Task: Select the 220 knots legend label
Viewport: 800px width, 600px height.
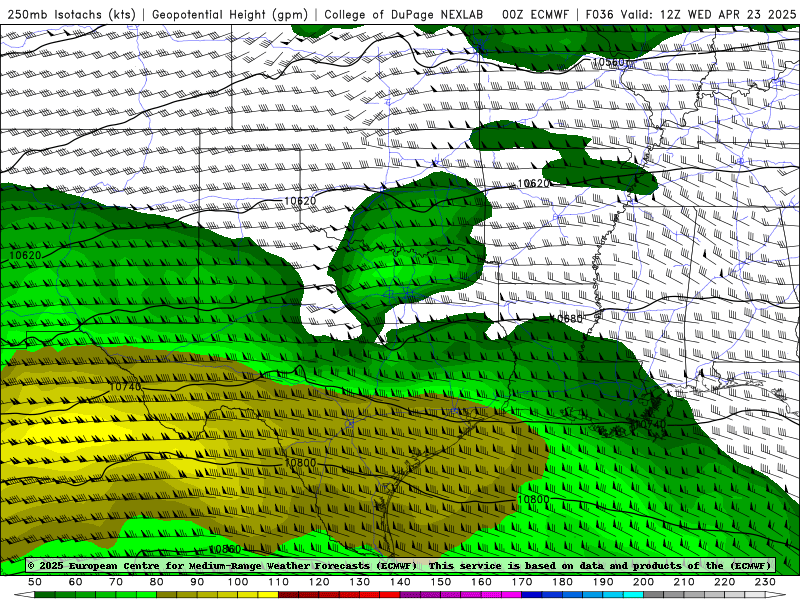Action: pos(724,582)
